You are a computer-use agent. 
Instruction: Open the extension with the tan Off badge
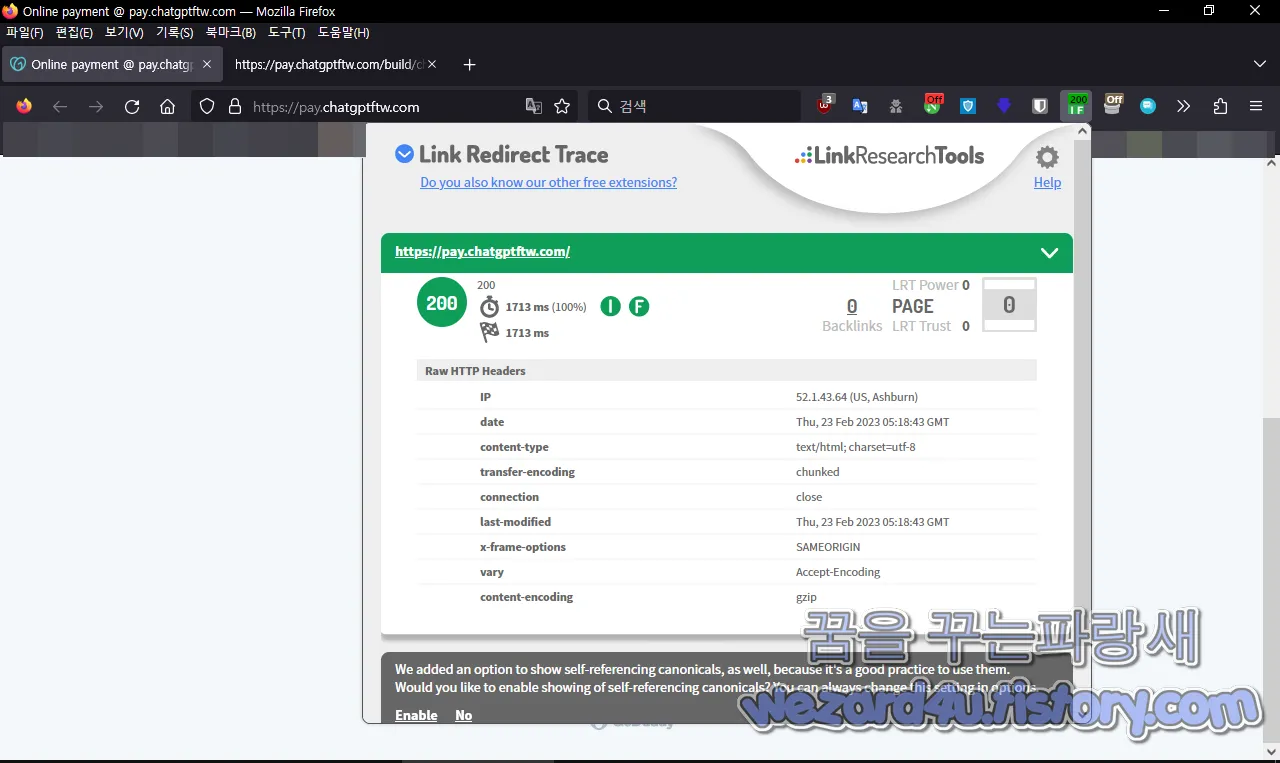pos(1113,105)
